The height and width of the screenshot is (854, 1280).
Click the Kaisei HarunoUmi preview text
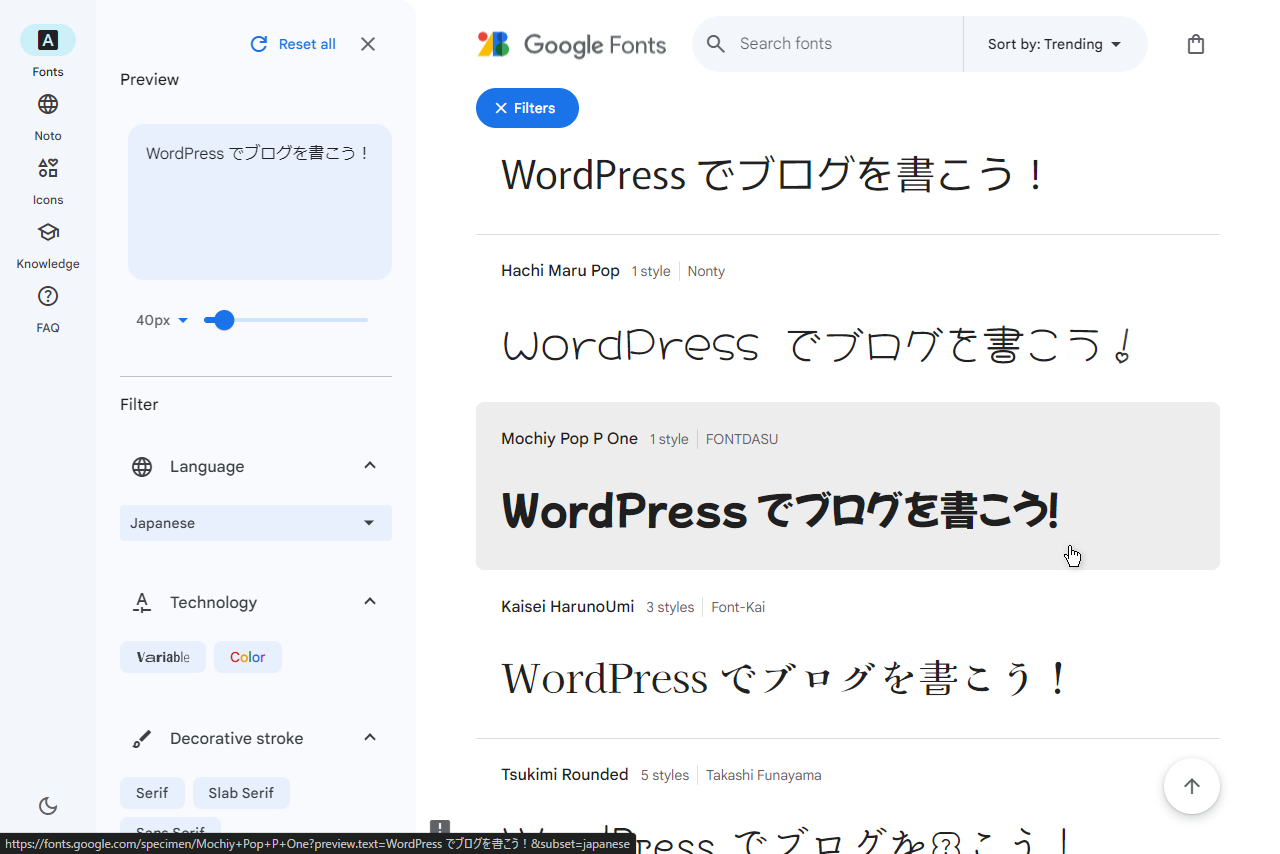785,678
